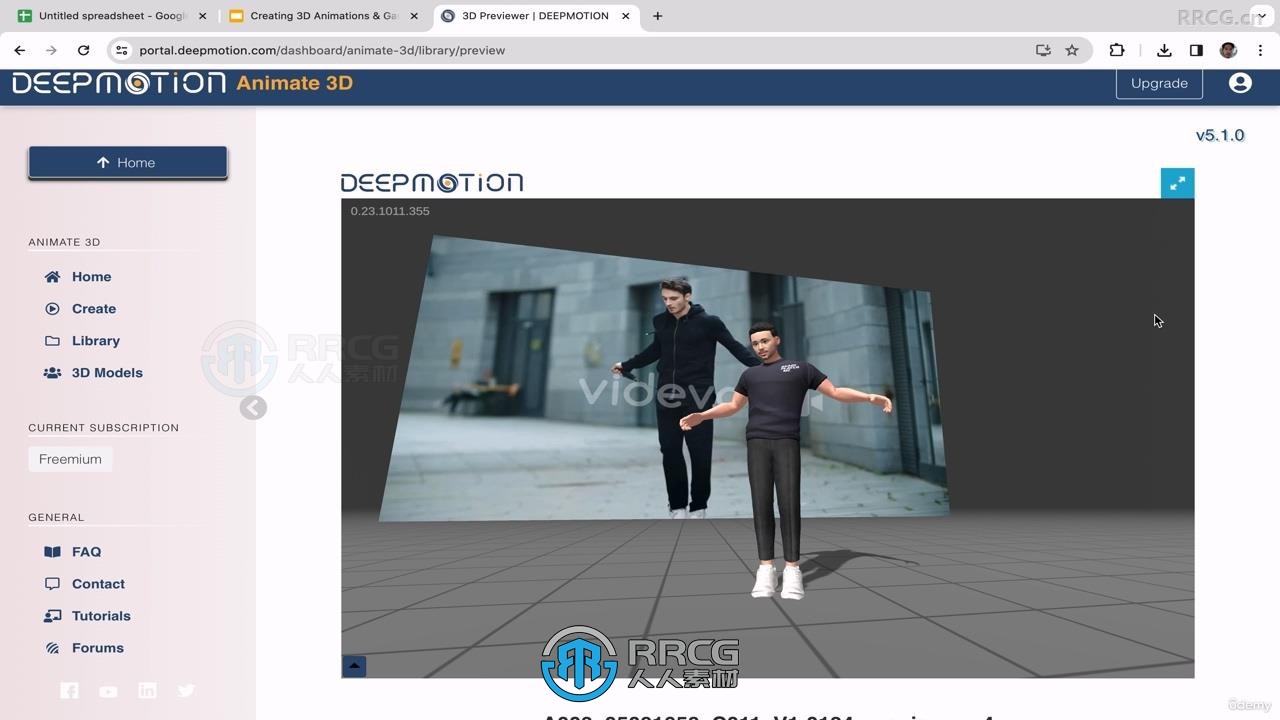This screenshot has height=720, width=1280.
Task: Open the DeepMotion LinkedIn icon
Action: [x=147, y=690]
